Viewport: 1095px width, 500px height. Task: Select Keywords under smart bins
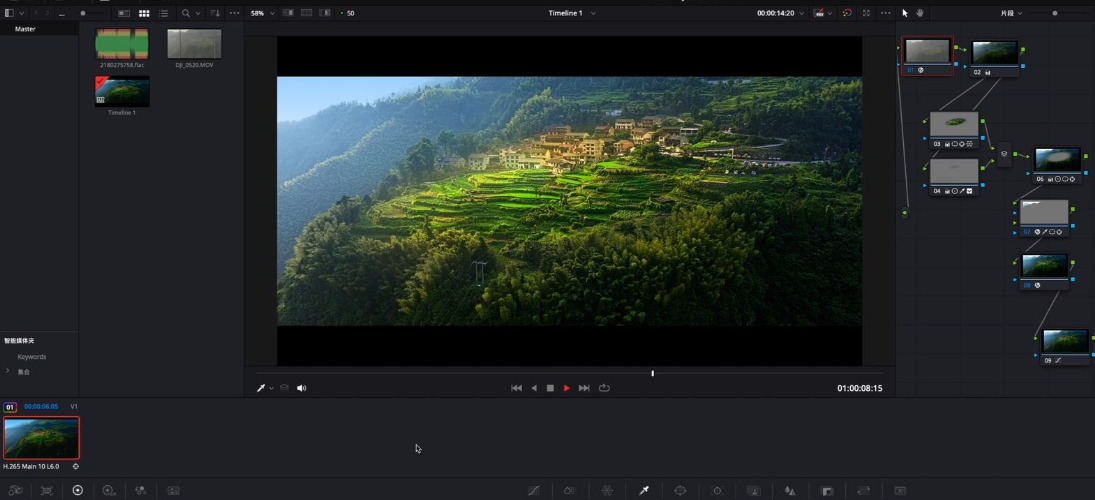32,357
